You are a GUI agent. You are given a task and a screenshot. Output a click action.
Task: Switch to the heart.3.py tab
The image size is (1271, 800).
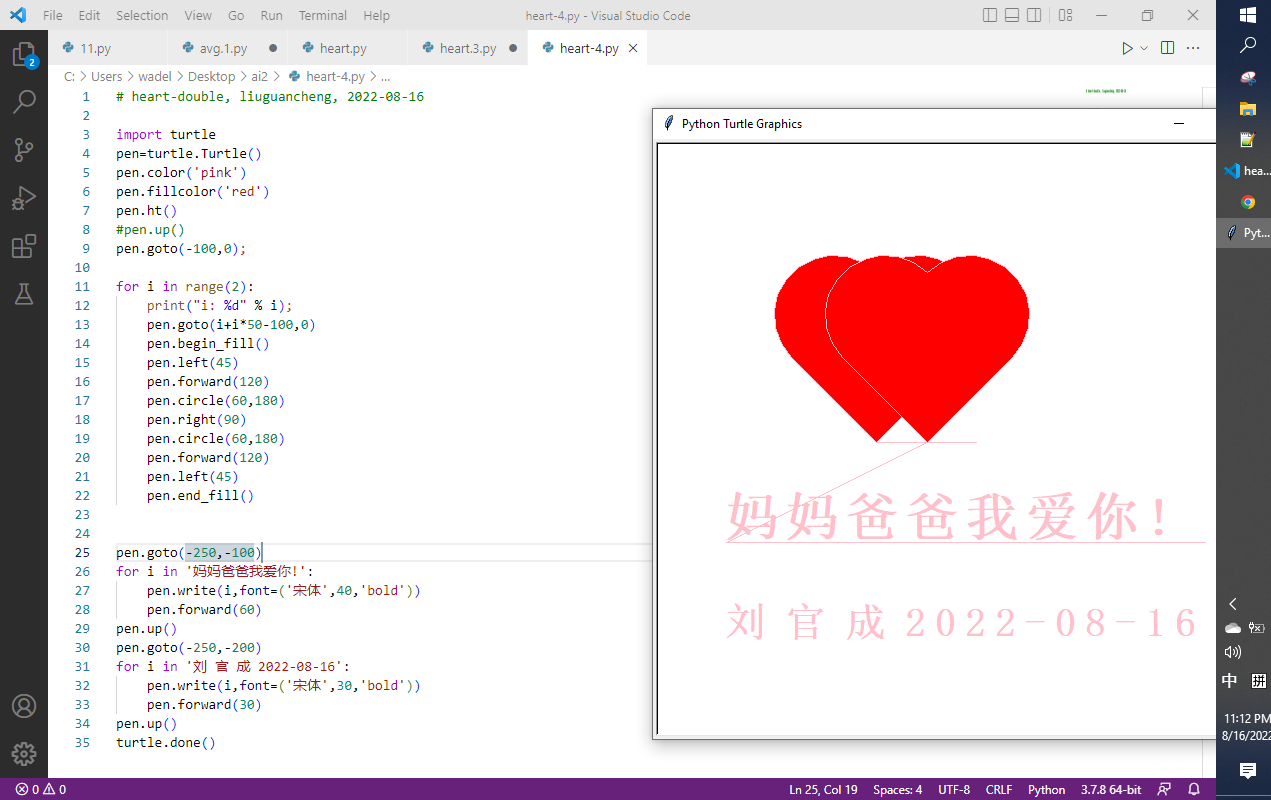click(x=468, y=48)
